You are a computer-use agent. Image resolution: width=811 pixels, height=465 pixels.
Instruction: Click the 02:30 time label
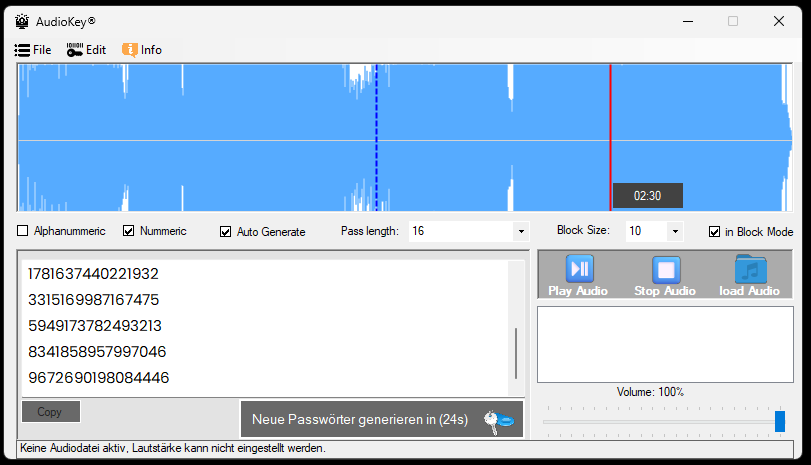pos(648,196)
